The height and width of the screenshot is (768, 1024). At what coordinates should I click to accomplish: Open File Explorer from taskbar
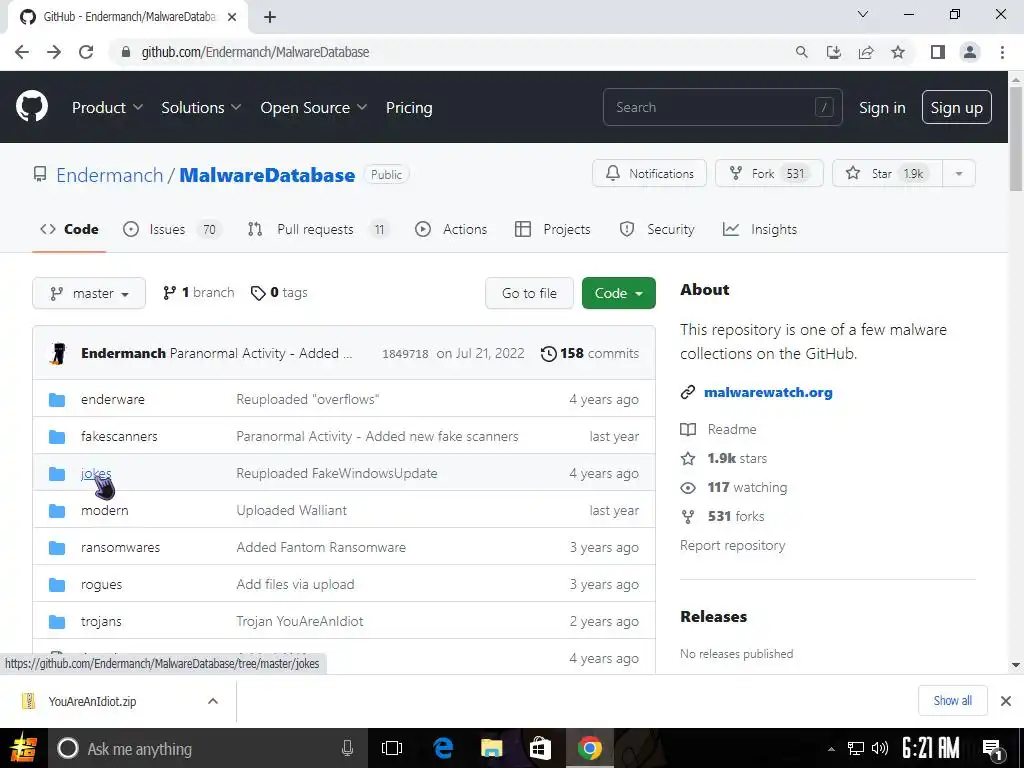coord(491,748)
